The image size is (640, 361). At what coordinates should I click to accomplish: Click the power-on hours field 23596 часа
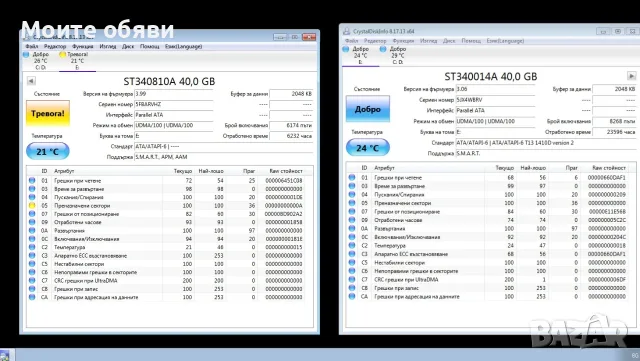pyautogui.click(x=614, y=132)
